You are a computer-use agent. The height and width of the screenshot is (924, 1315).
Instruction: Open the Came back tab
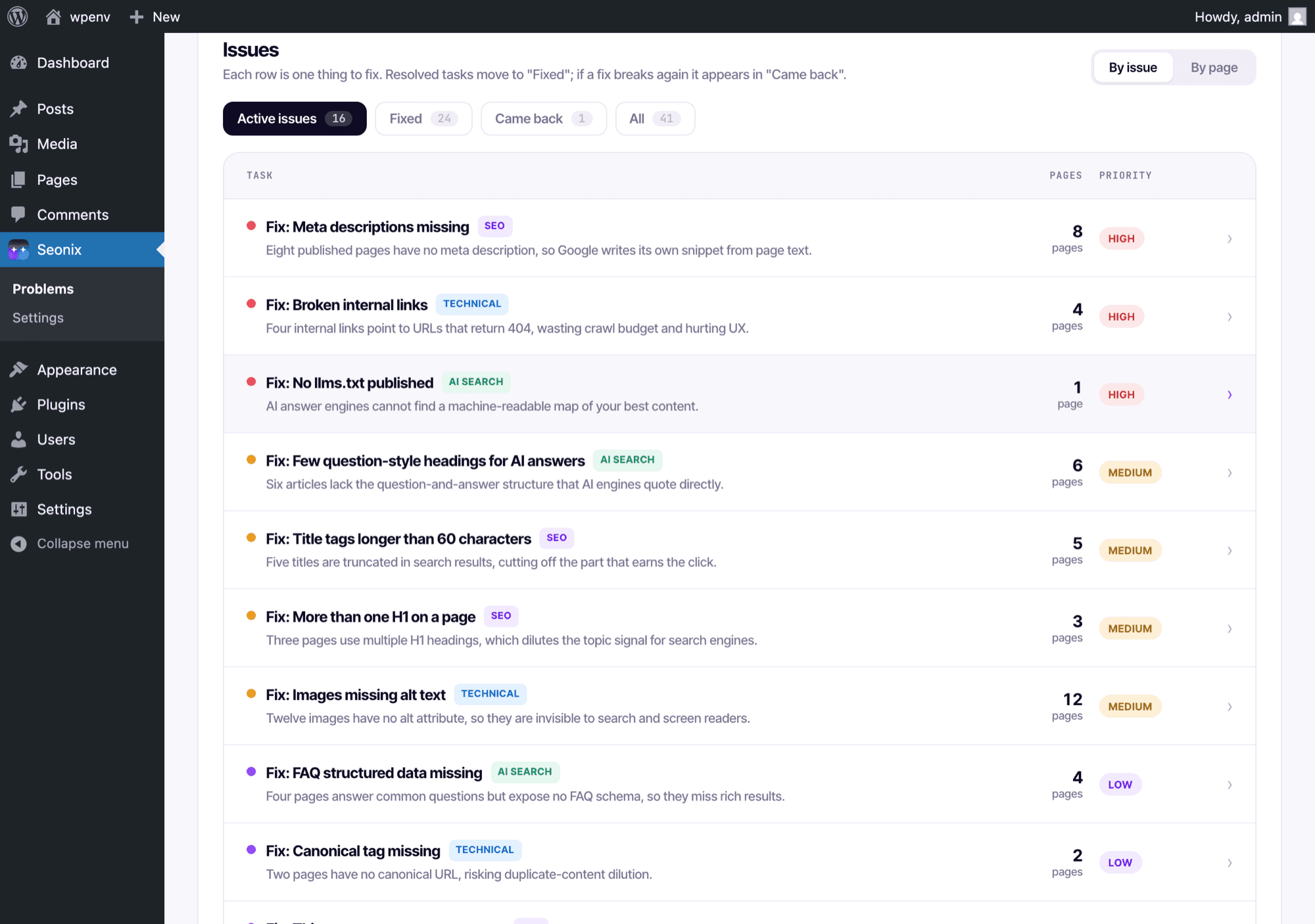(544, 118)
